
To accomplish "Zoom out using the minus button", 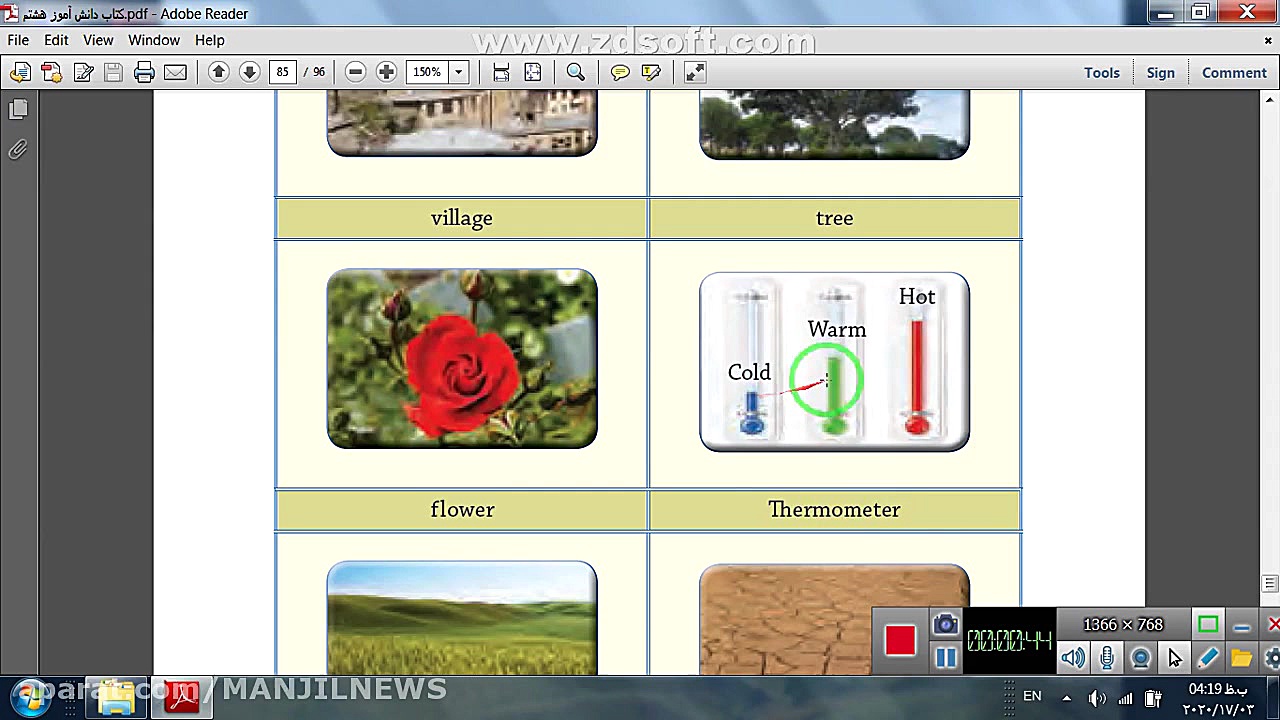I will (x=355, y=72).
